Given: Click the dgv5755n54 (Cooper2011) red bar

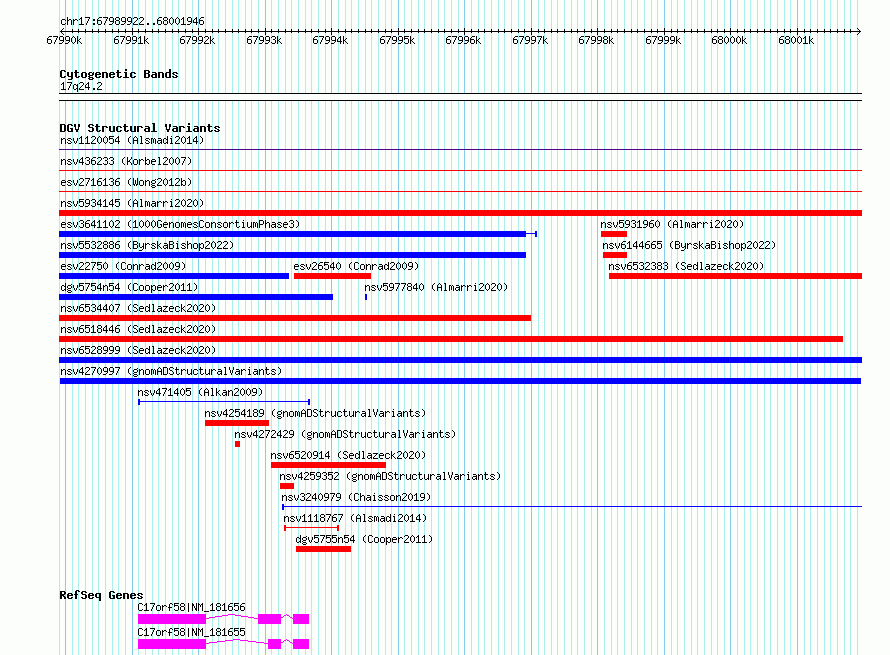Looking at the screenshot, I should coord(323,549).
